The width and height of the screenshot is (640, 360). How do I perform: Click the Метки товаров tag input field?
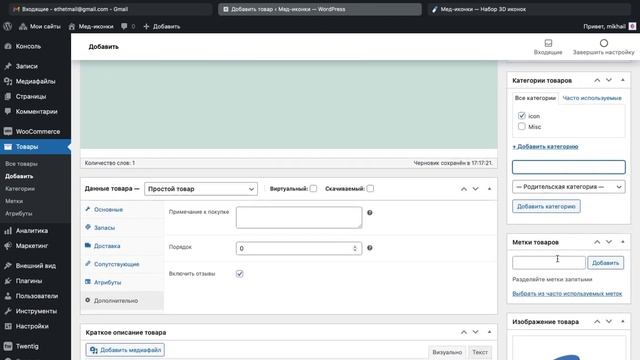coord(549,263)
